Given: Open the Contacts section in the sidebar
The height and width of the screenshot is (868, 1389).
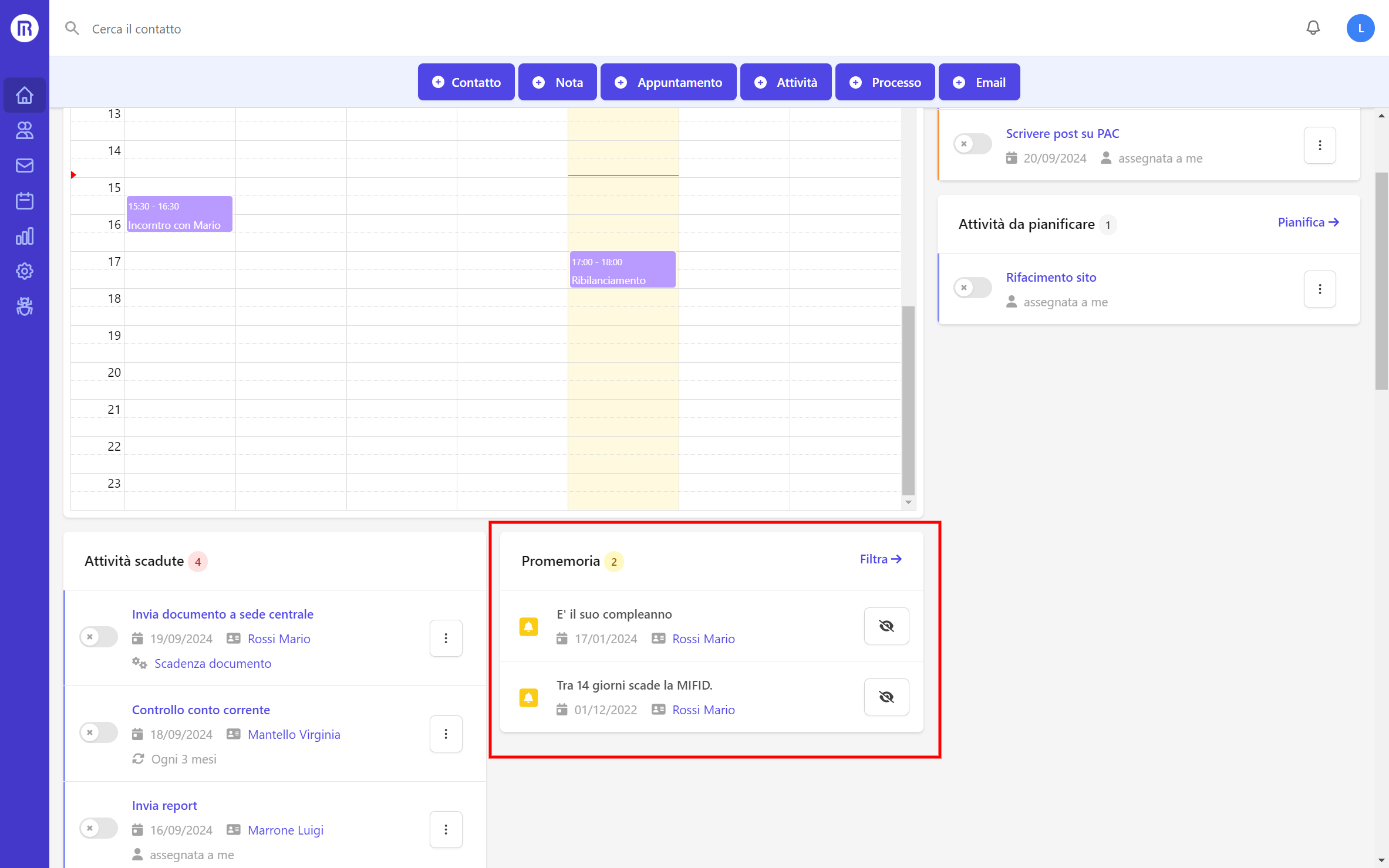Looking at the screenshot, I should (x=24, y=130).
